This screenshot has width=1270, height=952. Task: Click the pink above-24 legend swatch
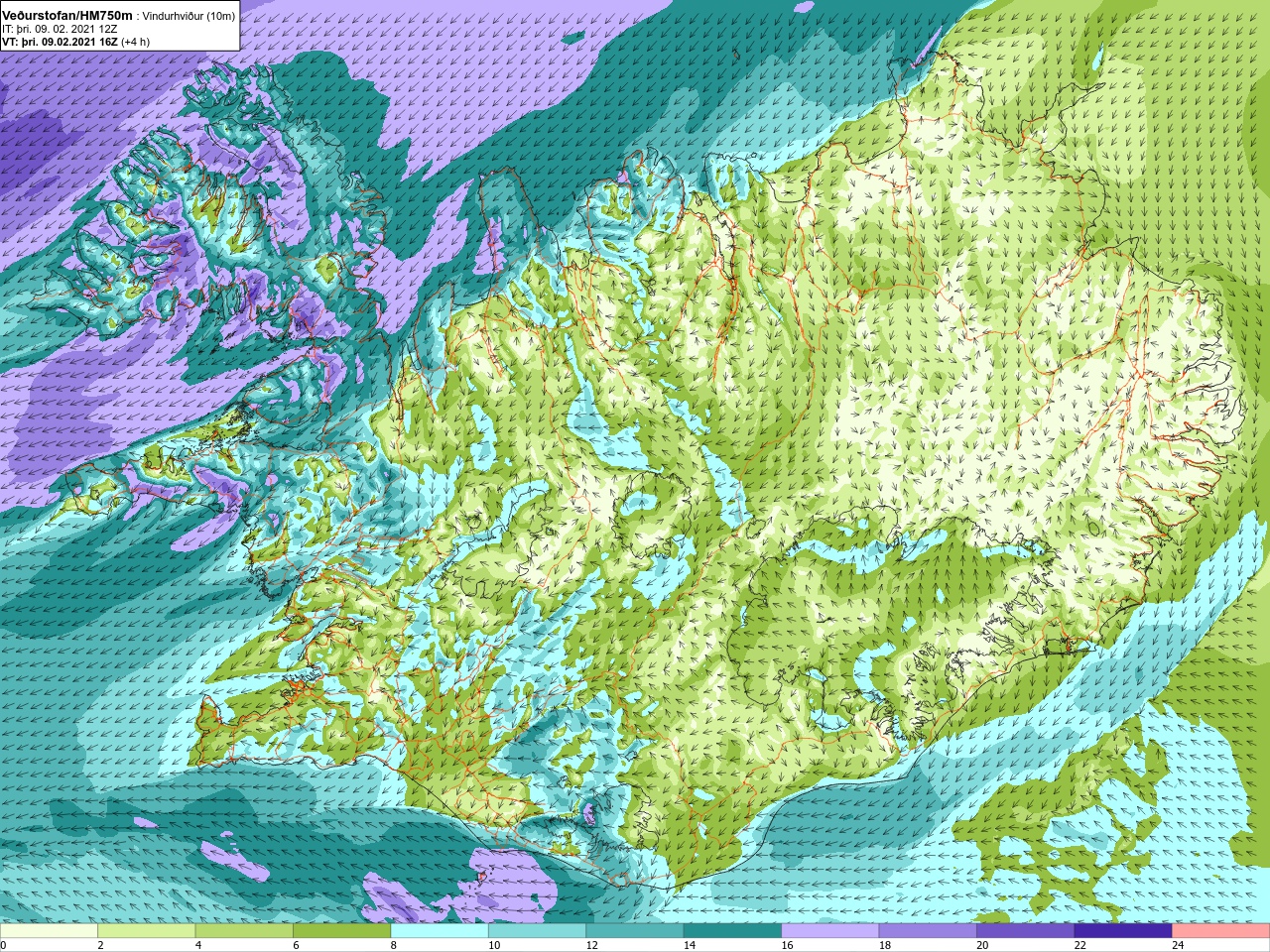point(1221,930)
